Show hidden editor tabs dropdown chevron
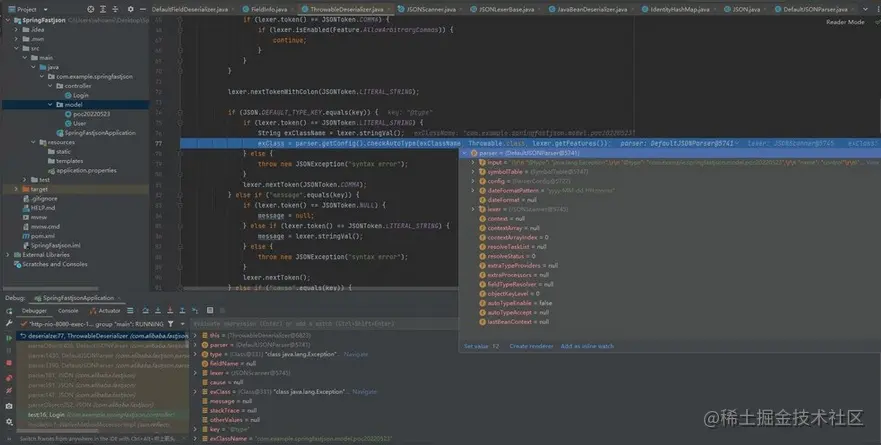The image size is (881, 445). 865,9
